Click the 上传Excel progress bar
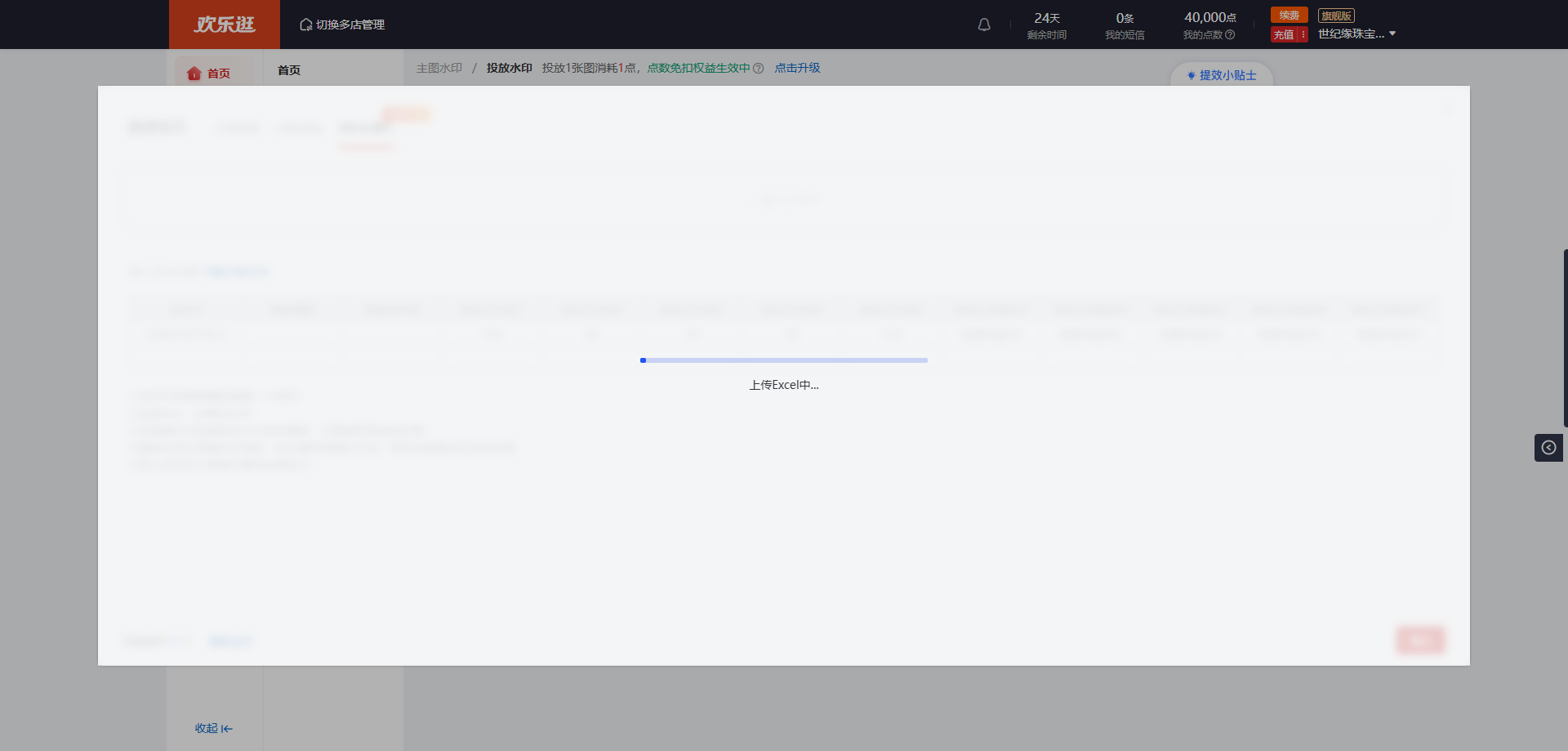Viewport: 1568px width, 751px height. point(784,360)
